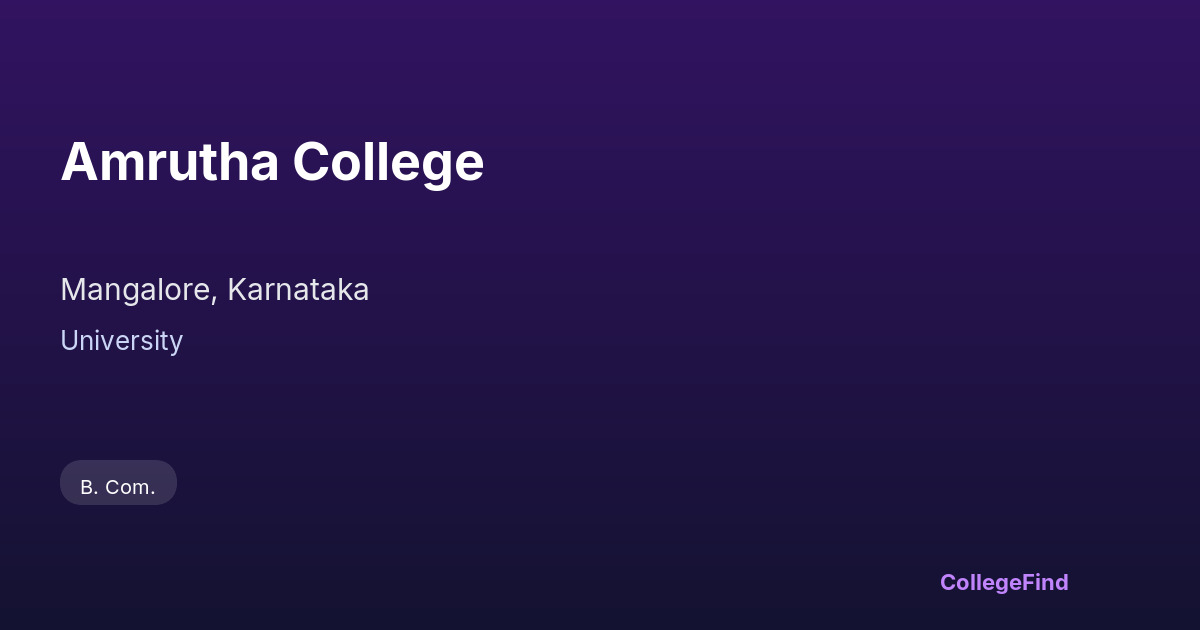Click the word "College" in the heading
The height and width of the screenshot is (630, 1200).
388,162
